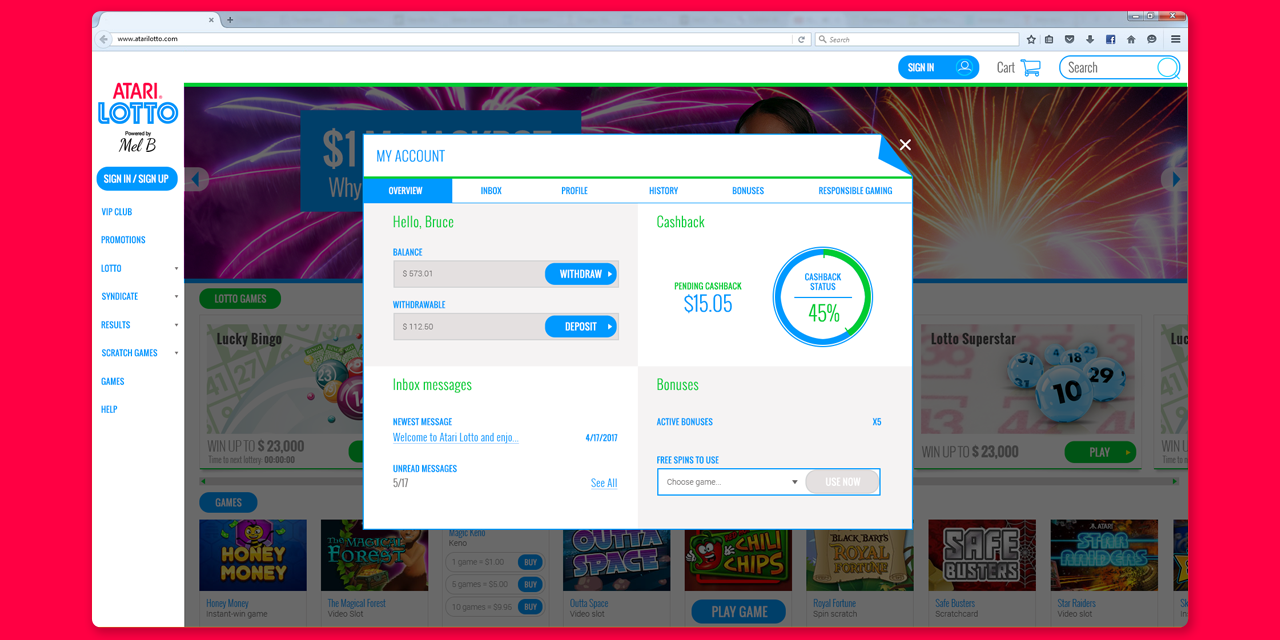This screenshot has width=1280, height=640.
Task: Open the Choose game dropdown
Action: (732, 482)
